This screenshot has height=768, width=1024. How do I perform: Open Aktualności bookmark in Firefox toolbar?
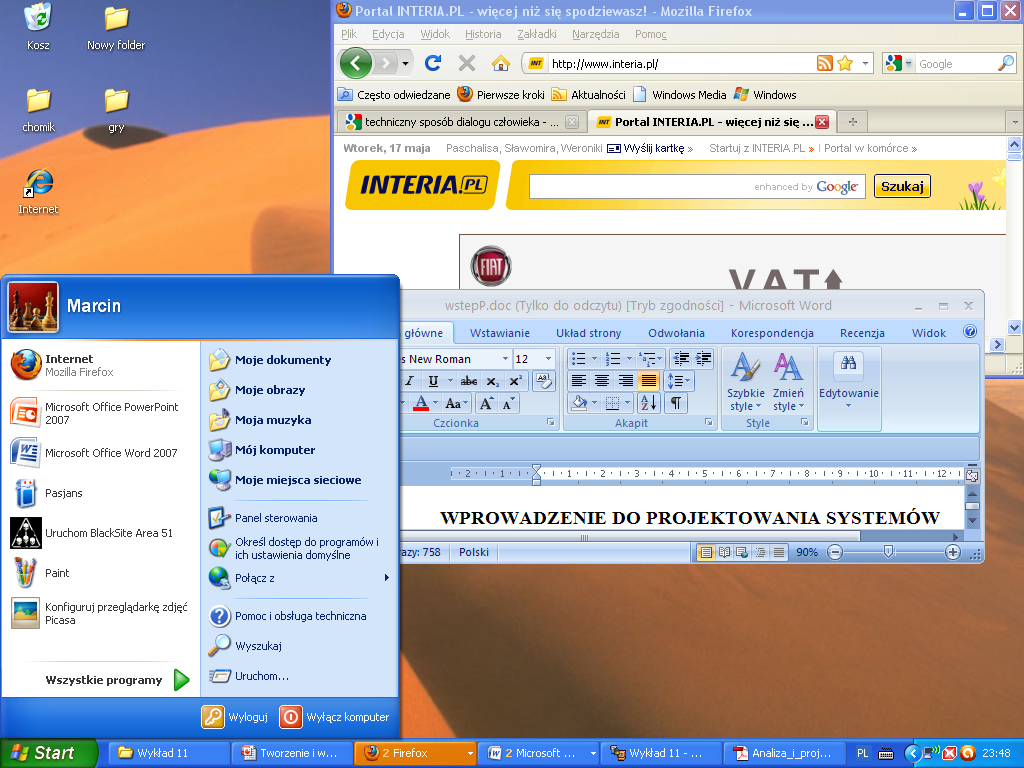(588, 95)
